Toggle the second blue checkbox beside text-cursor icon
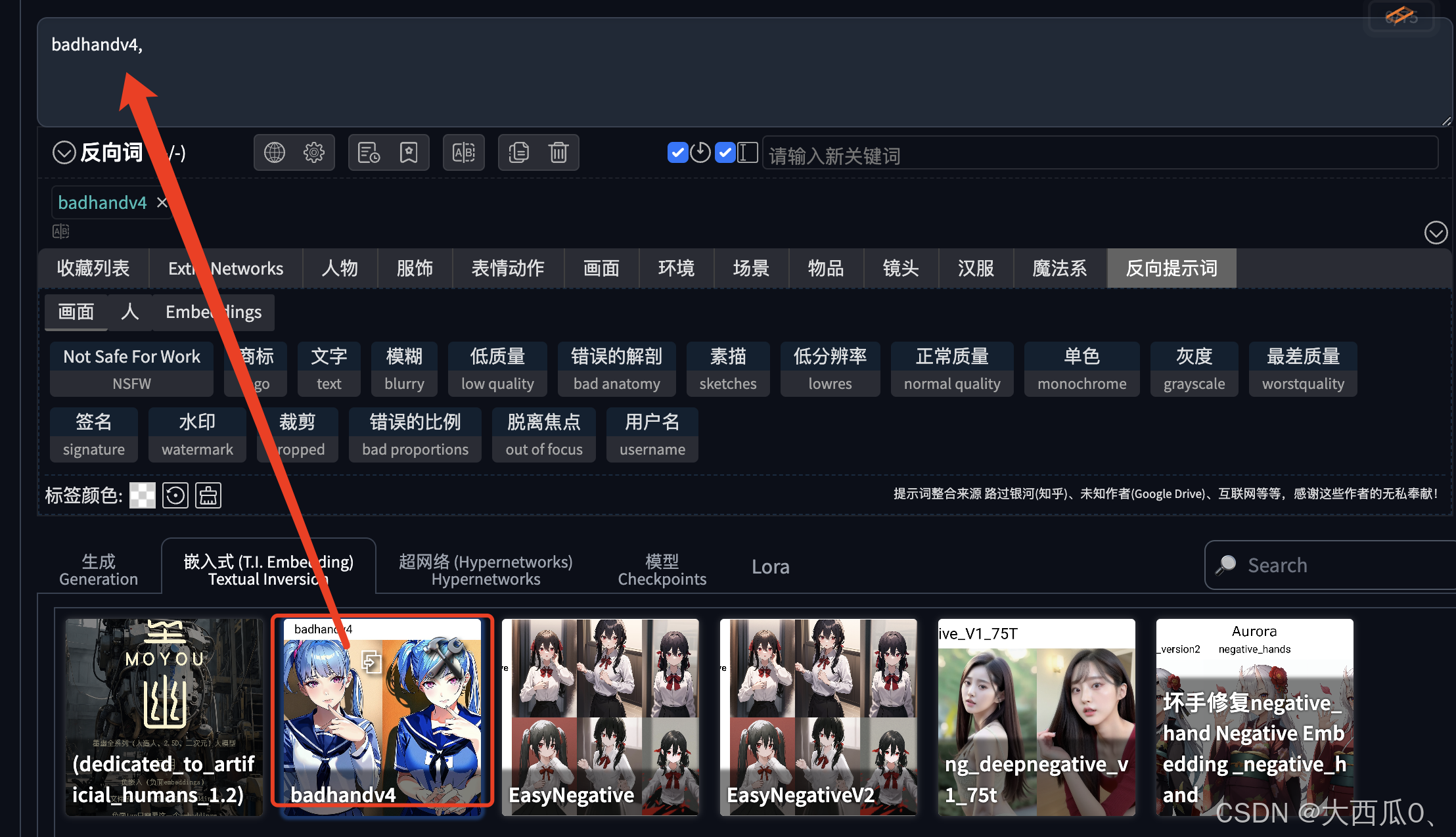 click(x=725, y=152)
